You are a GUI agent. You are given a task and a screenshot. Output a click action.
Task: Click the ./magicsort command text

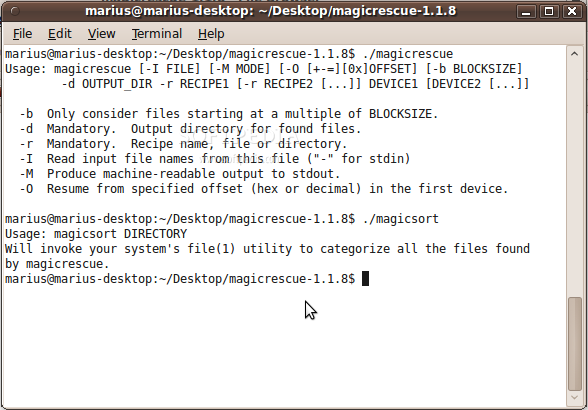(x=400, y=219)
